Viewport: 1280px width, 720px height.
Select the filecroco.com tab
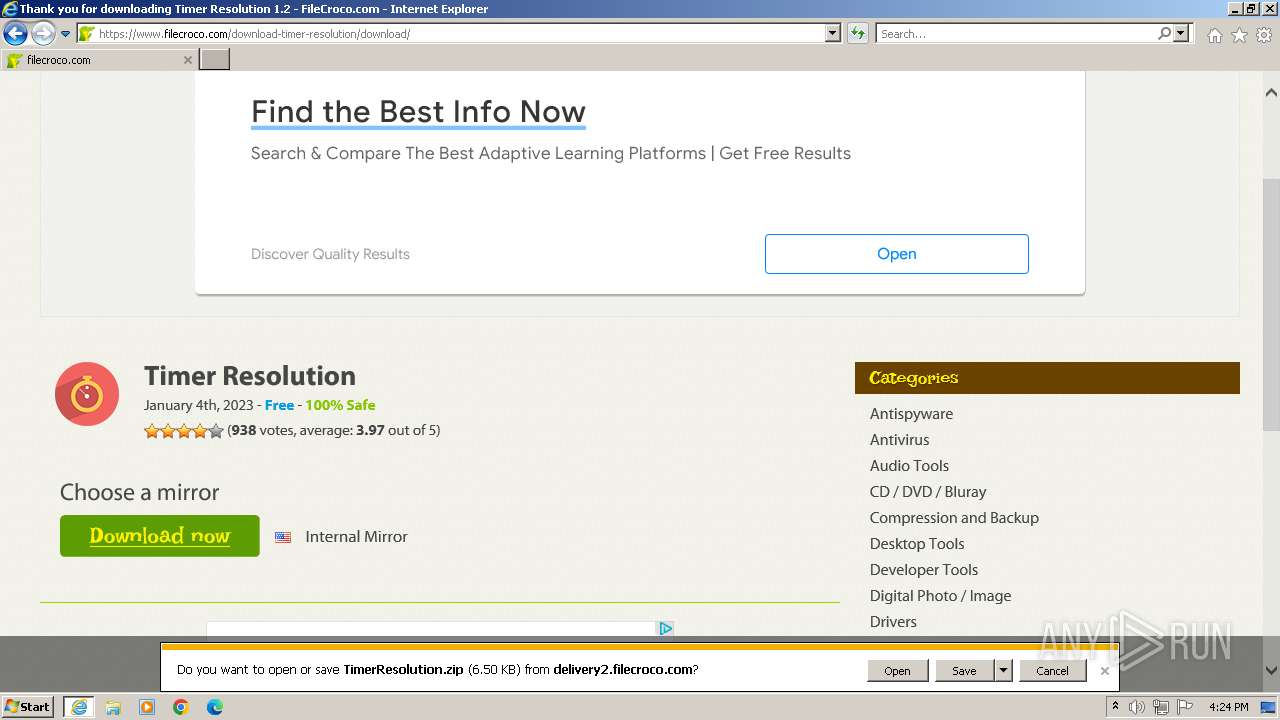[x=99, y=60]
